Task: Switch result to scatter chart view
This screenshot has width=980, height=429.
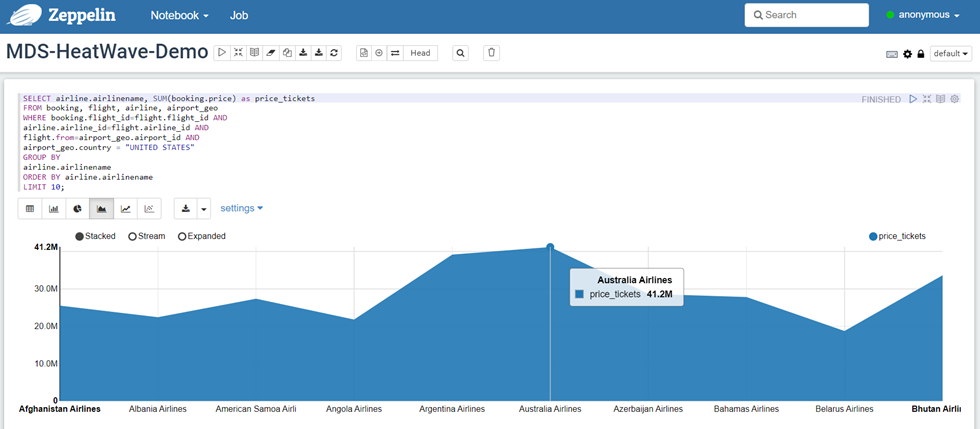Action: [x=149, y=208]
